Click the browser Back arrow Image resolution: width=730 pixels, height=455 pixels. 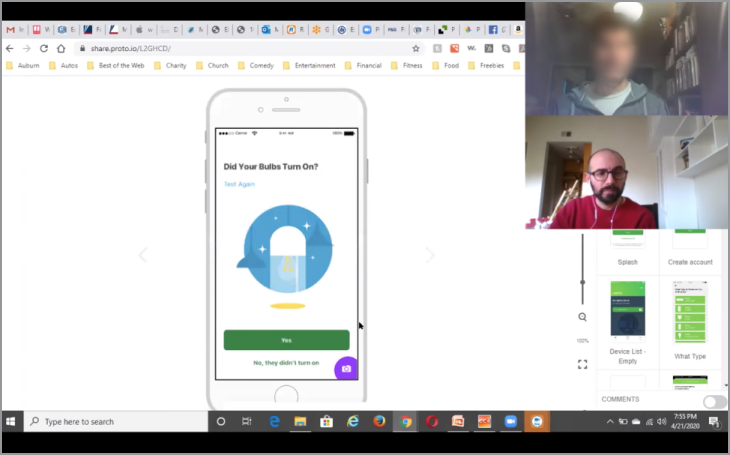click(x=10, y=48)
